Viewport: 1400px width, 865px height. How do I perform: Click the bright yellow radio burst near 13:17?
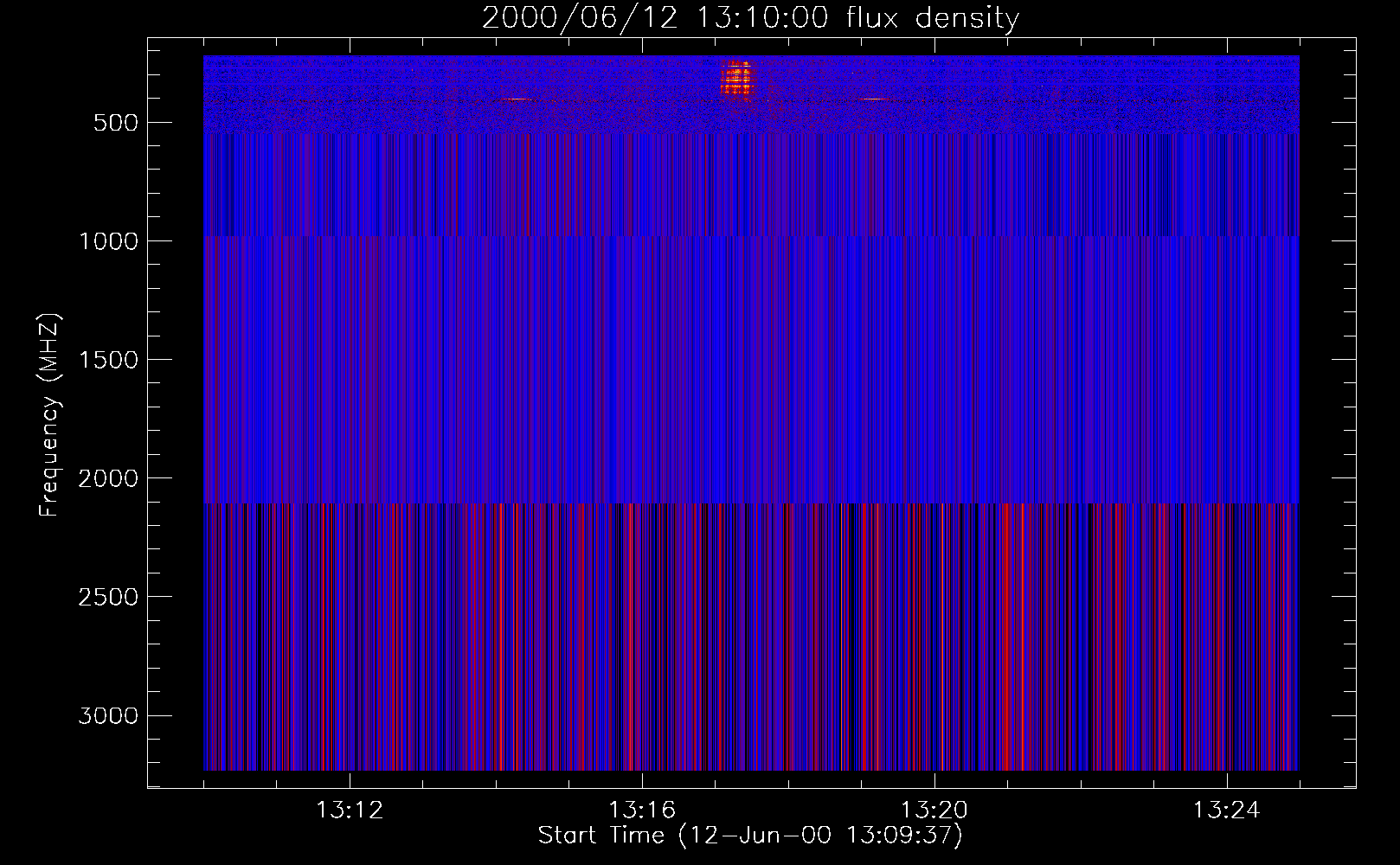tap(737, 79)
